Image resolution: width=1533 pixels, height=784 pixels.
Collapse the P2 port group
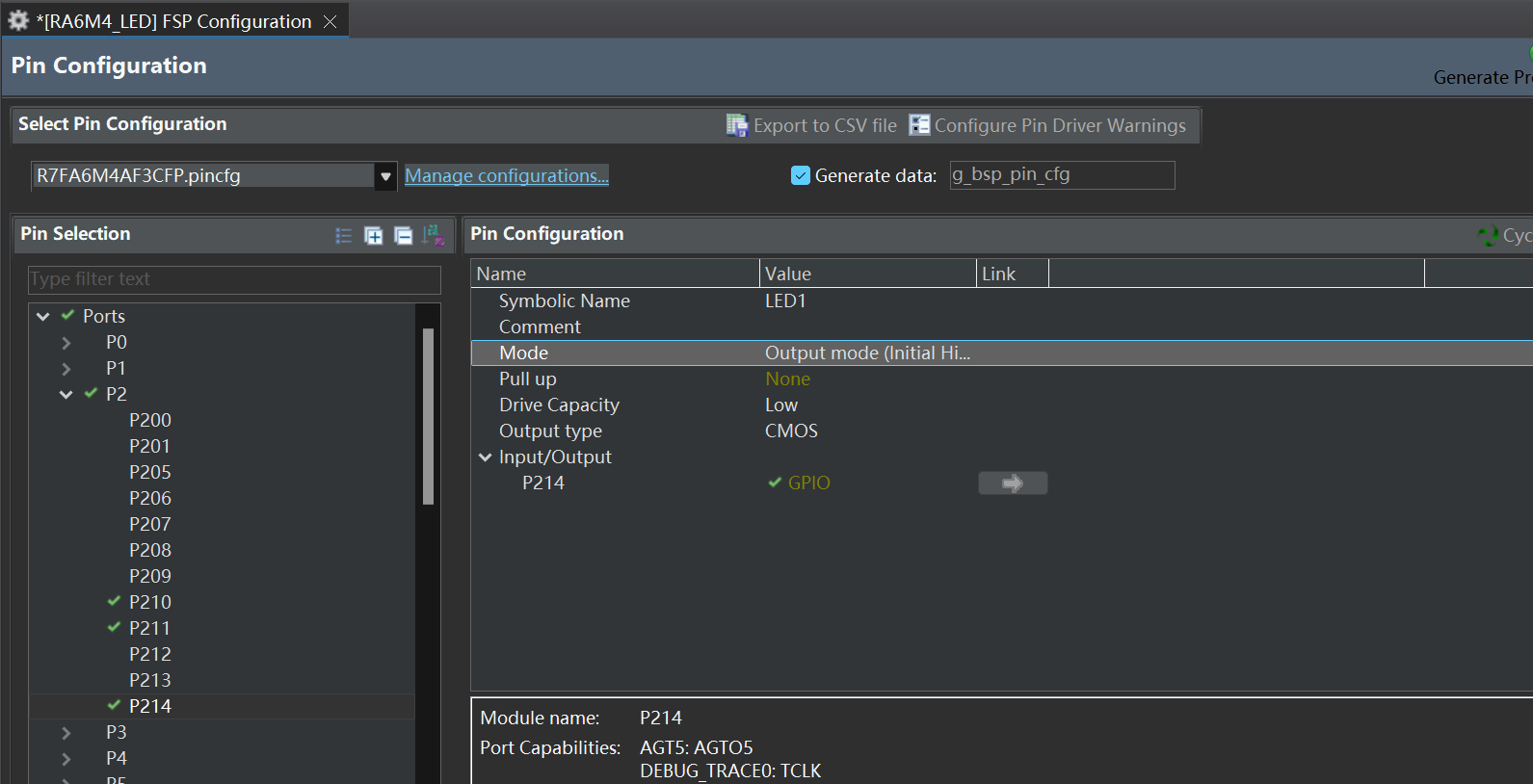[66, 394]
